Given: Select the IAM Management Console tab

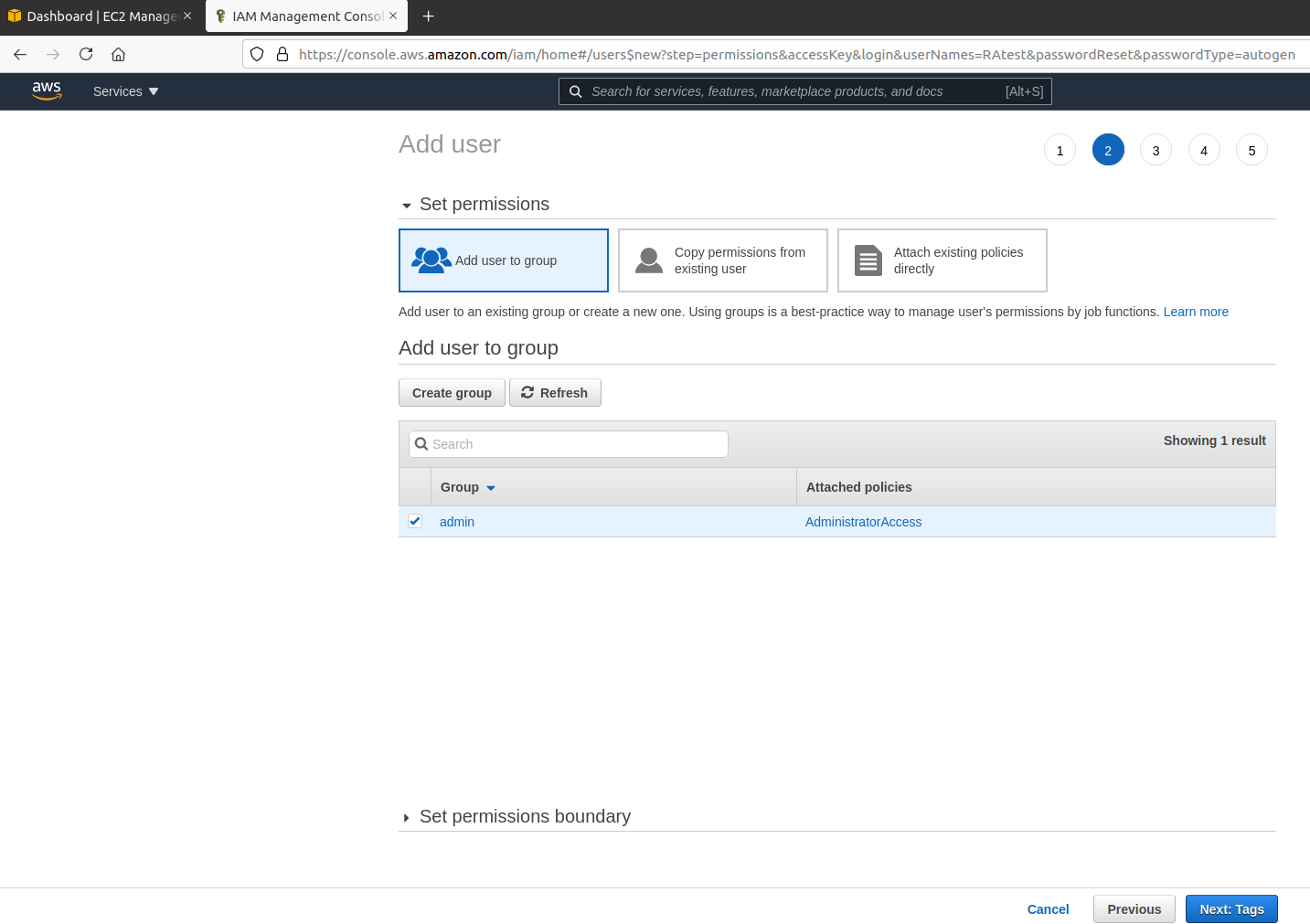Looking at the screenshot, I should [x=306, y=16].
